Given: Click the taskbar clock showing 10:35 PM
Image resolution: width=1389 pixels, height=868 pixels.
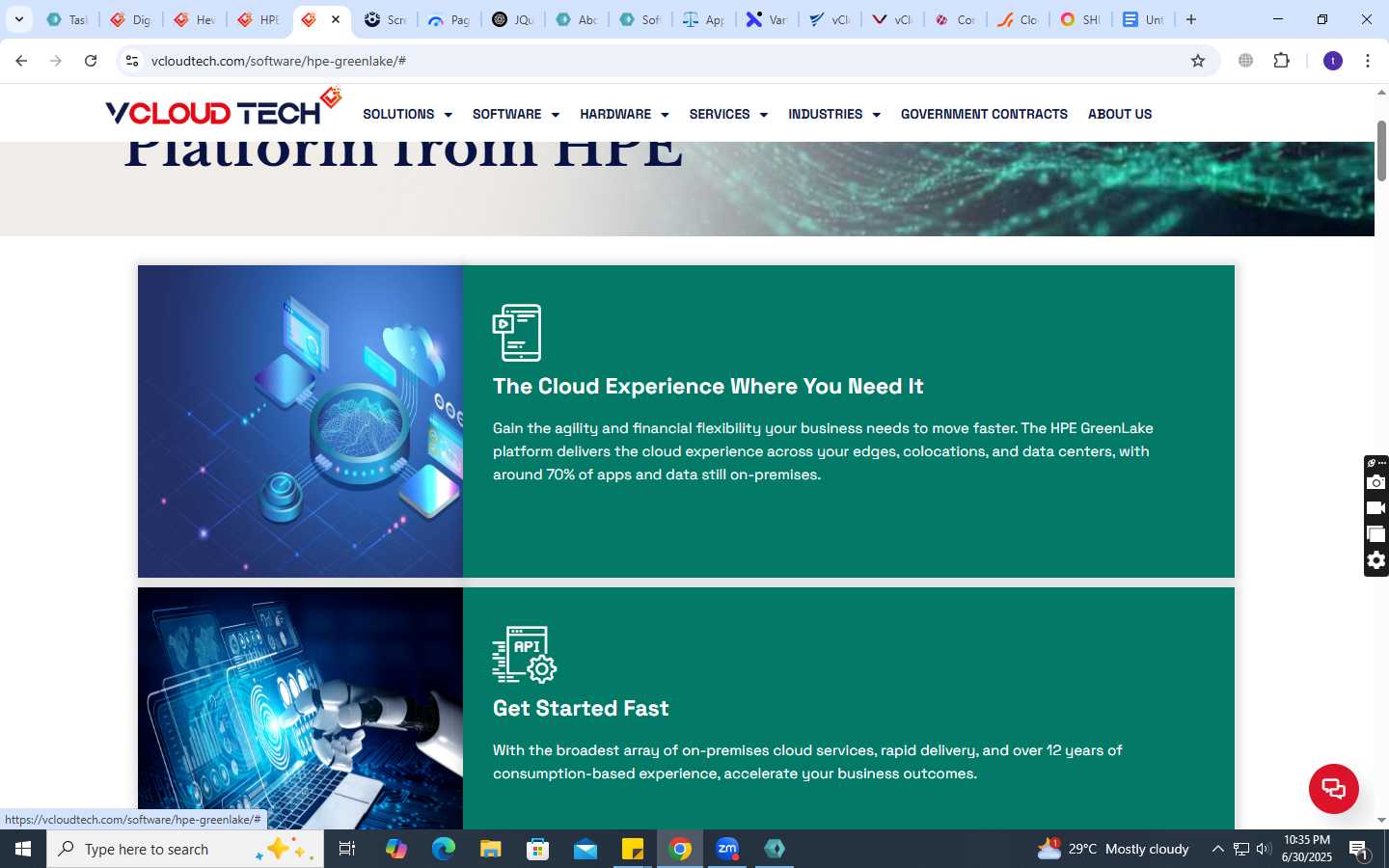Looking at the screenshot, I should coord(1306,849).
